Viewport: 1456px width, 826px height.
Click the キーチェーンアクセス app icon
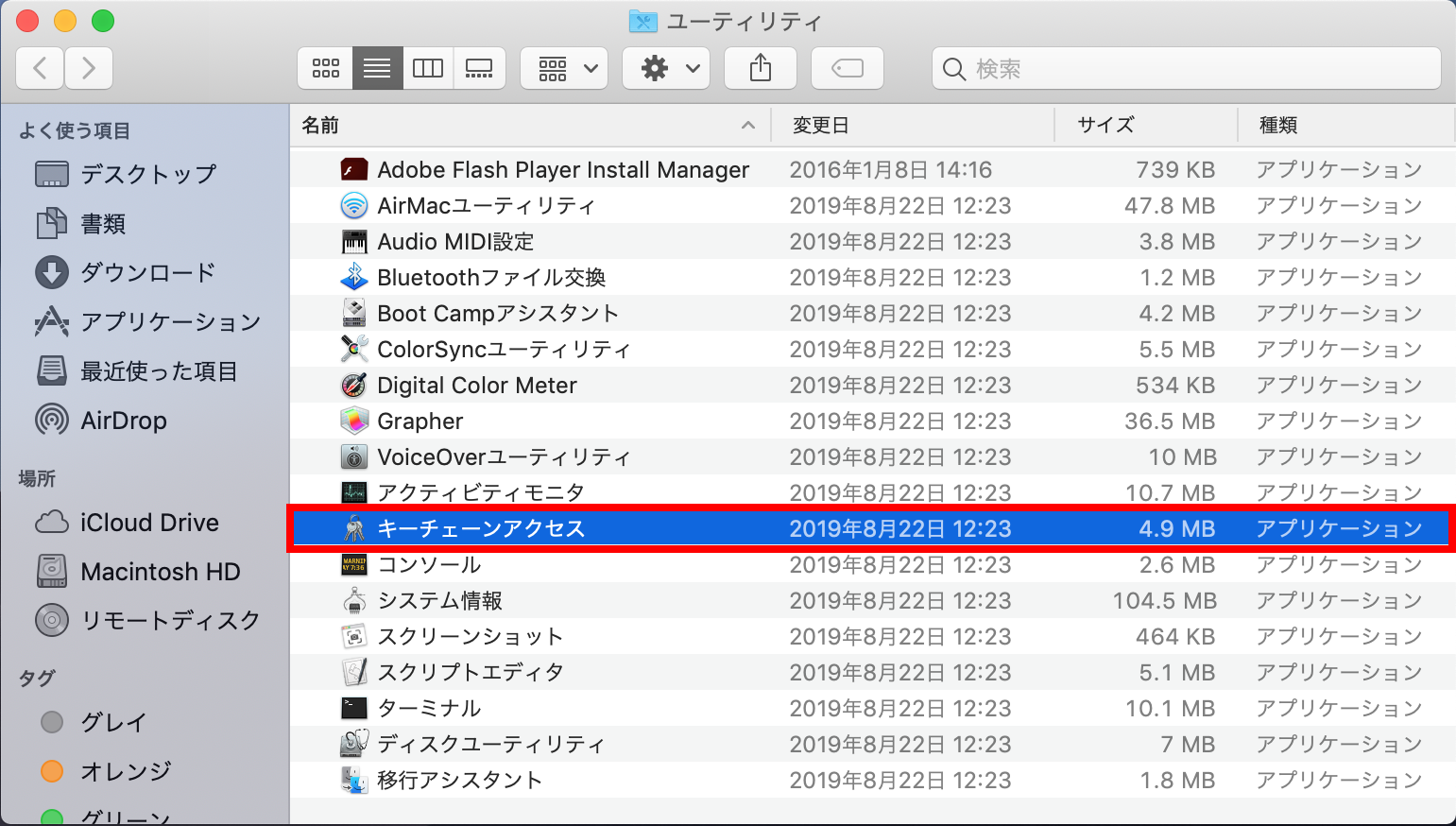point(354,529)
